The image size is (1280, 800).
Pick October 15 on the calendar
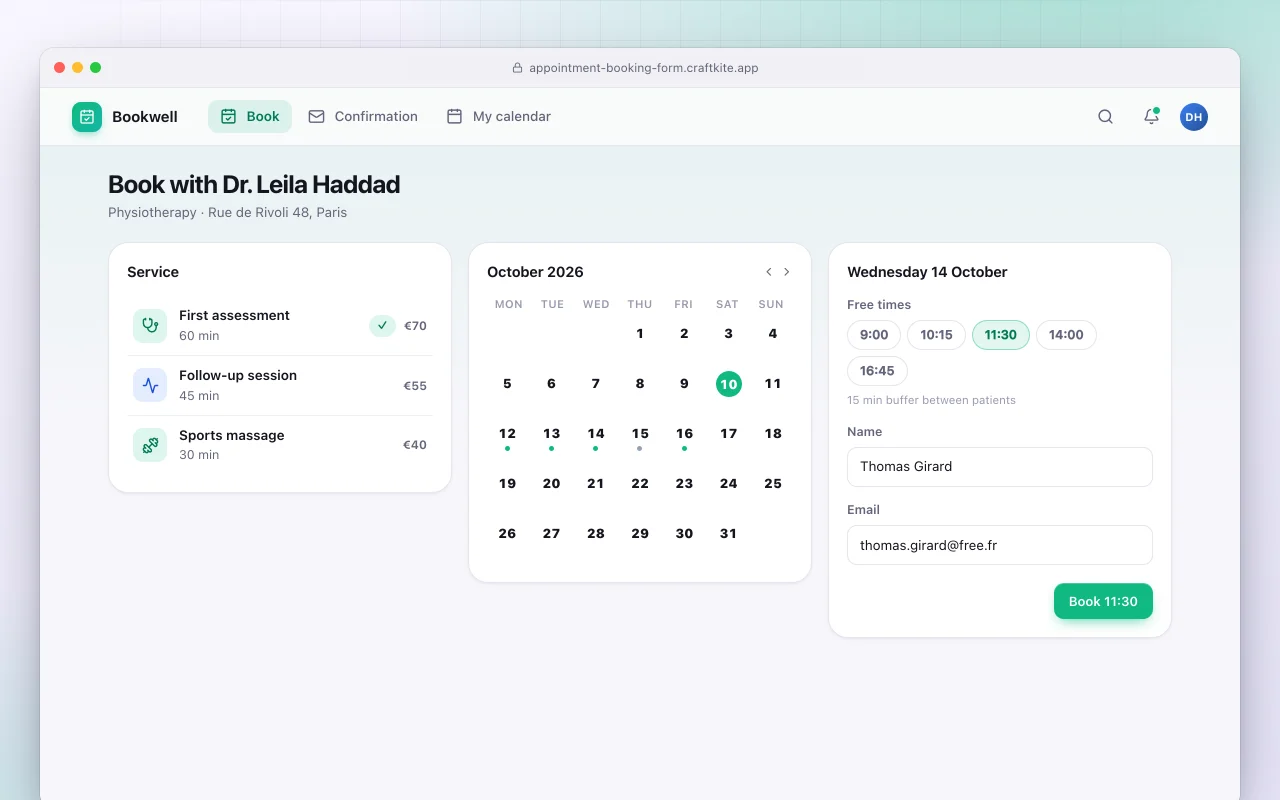pos(640,434)
